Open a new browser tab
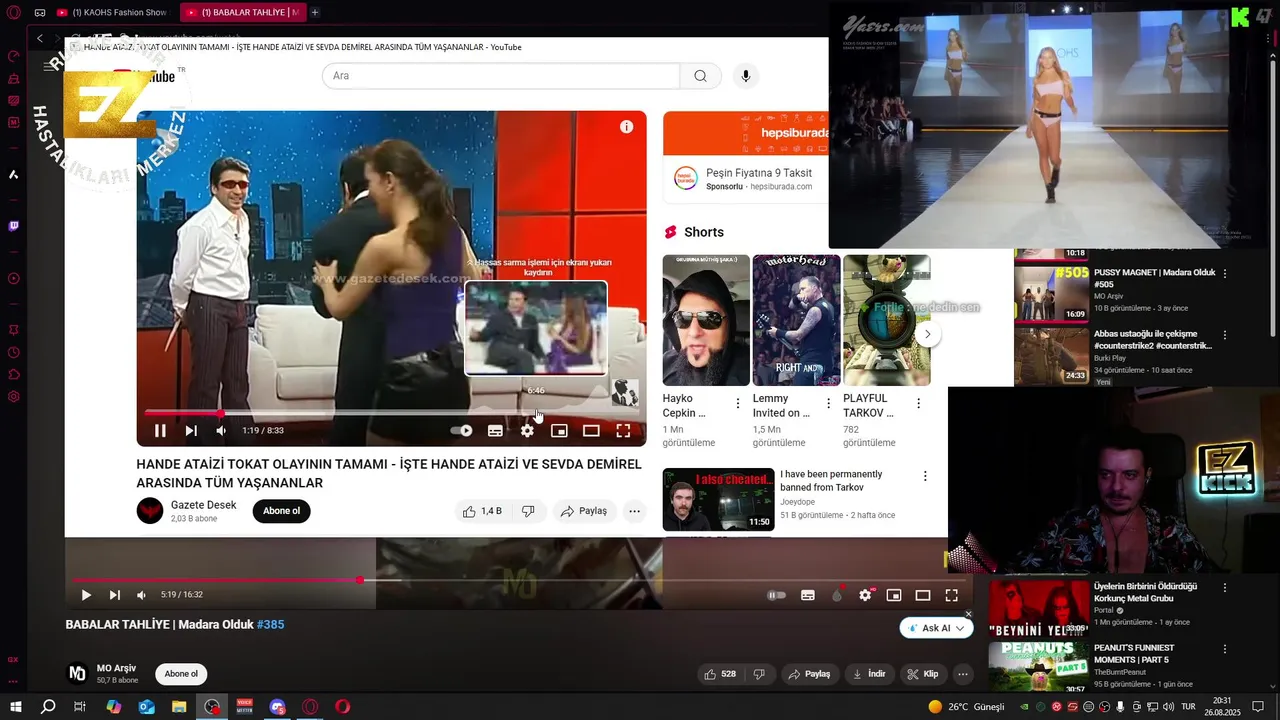 [315, 13]
